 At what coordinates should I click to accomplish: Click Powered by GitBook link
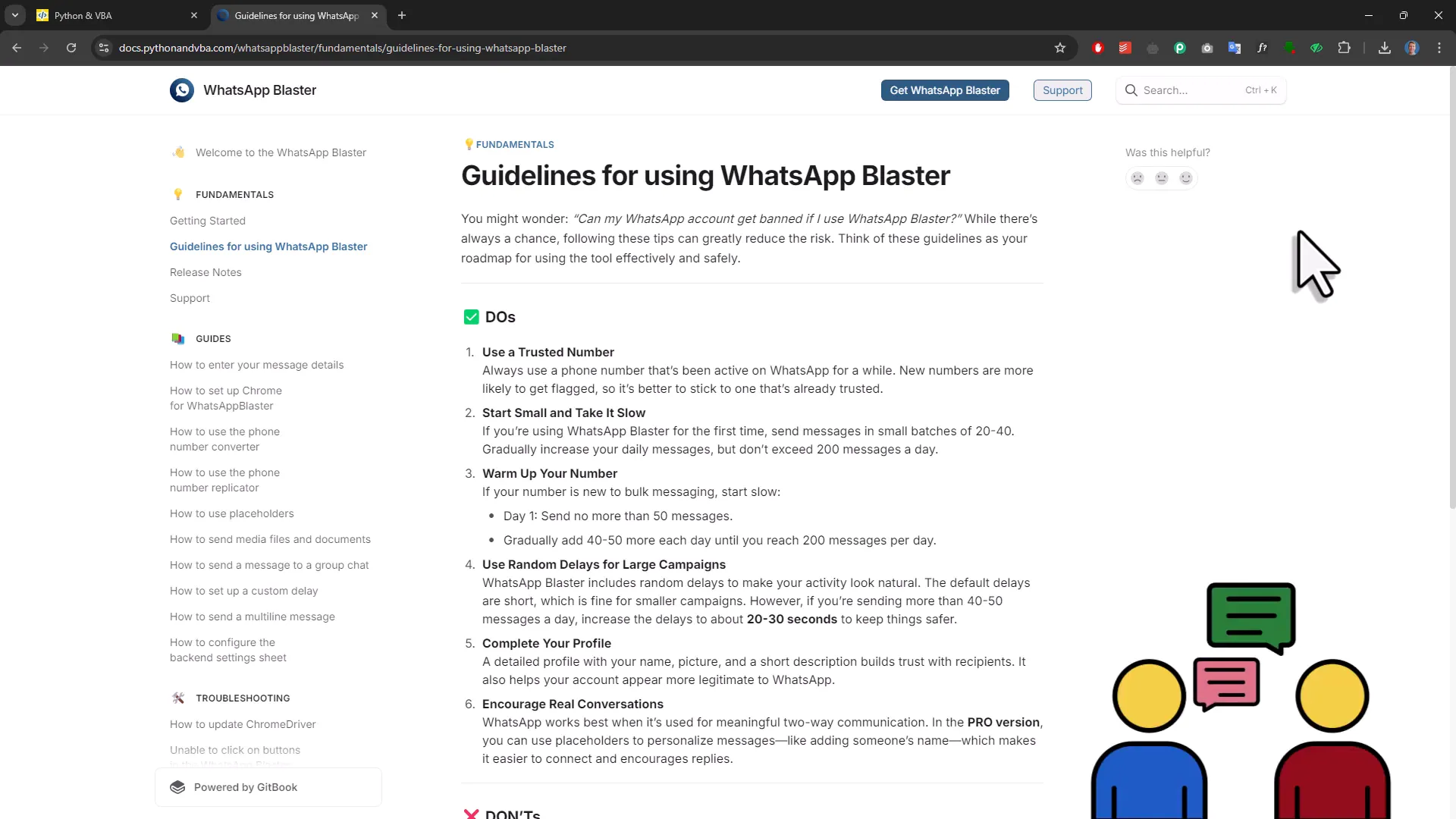click(268, 787)
